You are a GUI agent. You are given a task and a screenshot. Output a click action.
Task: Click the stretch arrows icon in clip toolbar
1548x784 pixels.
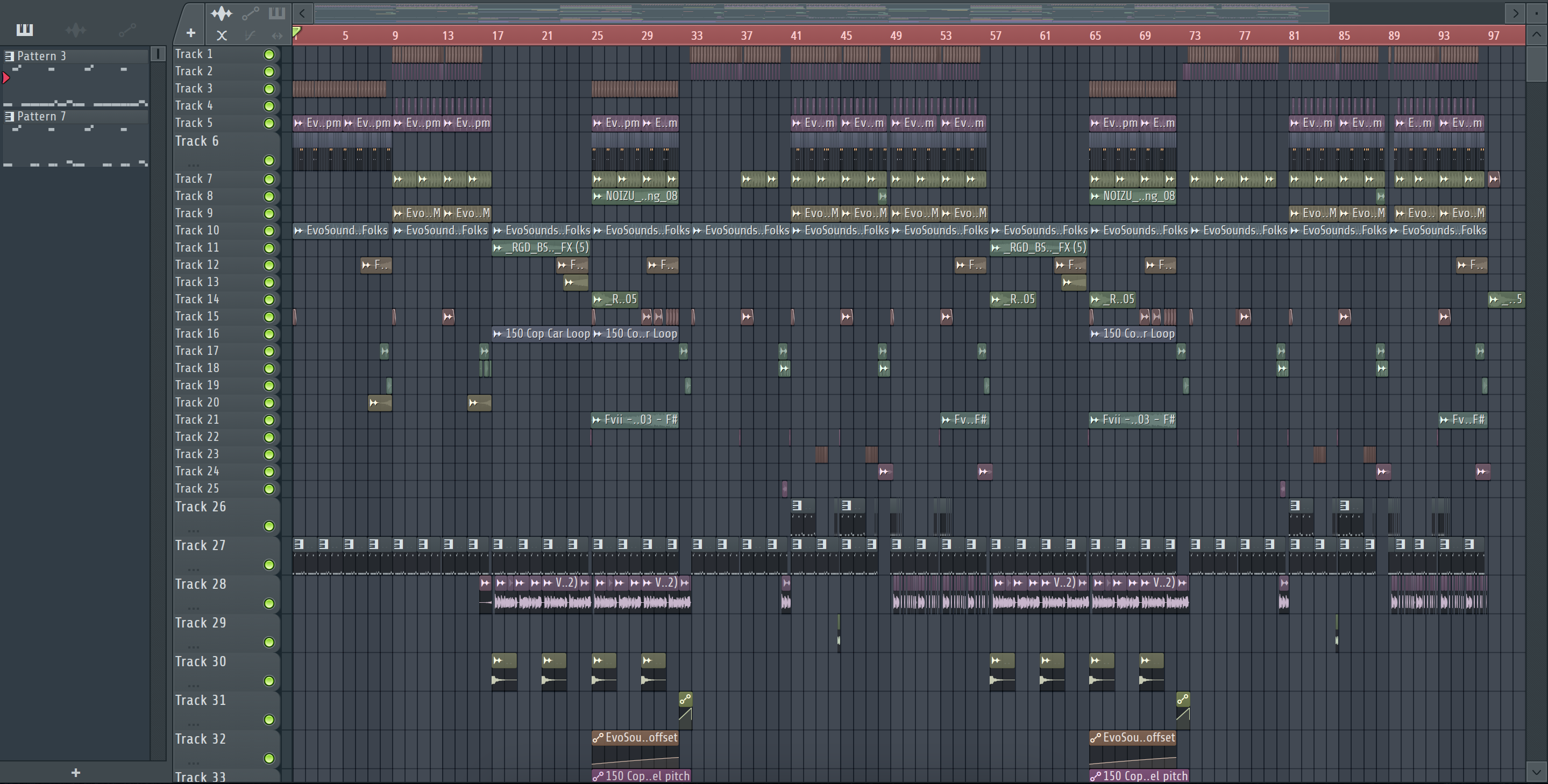[276, 35]
